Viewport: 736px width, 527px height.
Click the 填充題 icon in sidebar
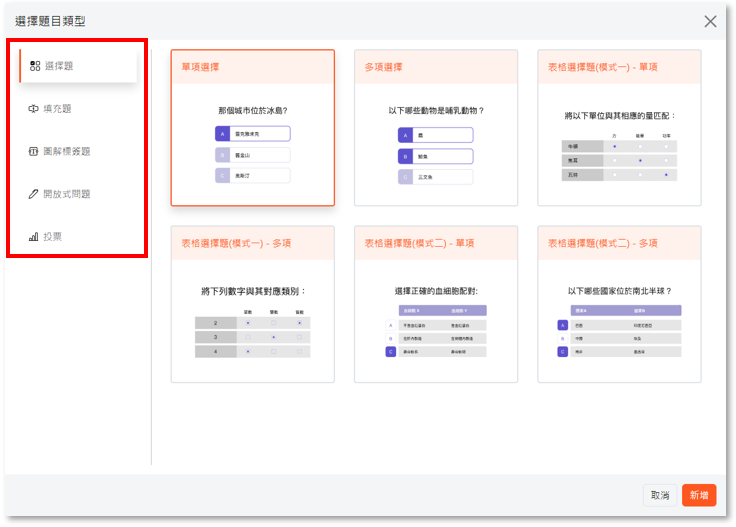34,109
